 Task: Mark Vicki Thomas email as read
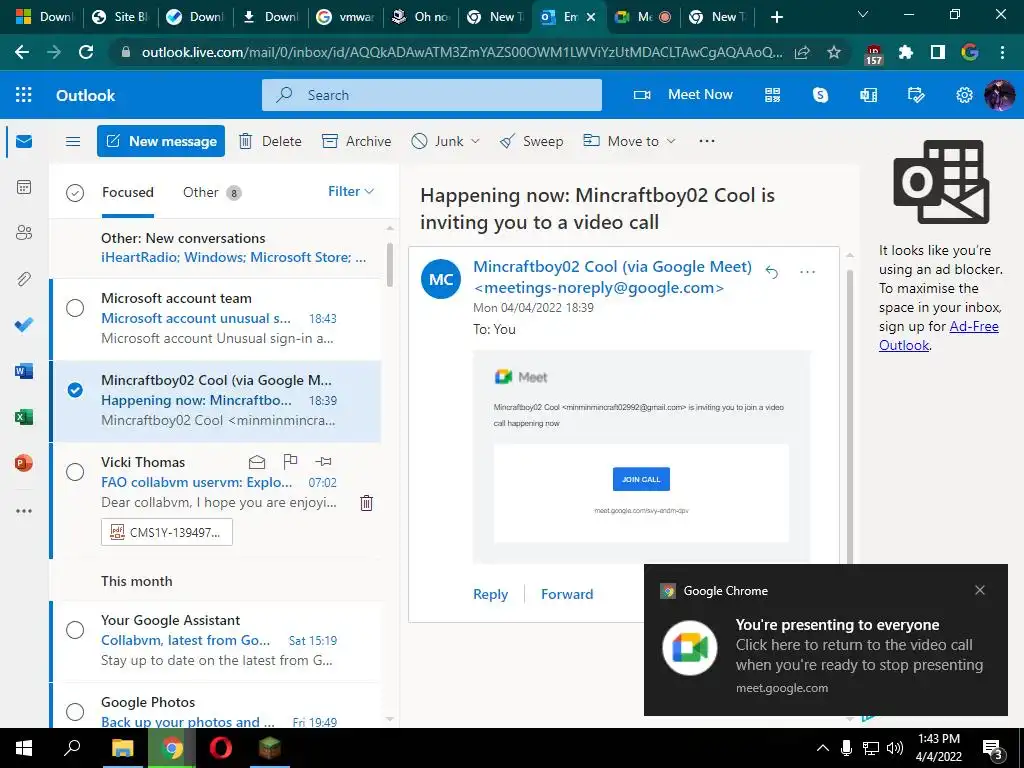[257, 462]
